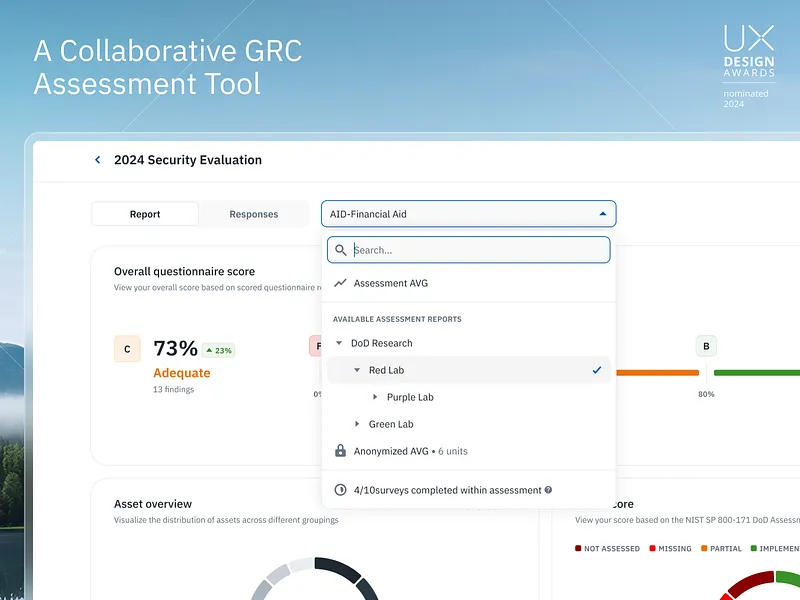This screenshot has width=800, height=600.
Task: Select Anonymized AVG with 6 units
Action: coord(410,451)
